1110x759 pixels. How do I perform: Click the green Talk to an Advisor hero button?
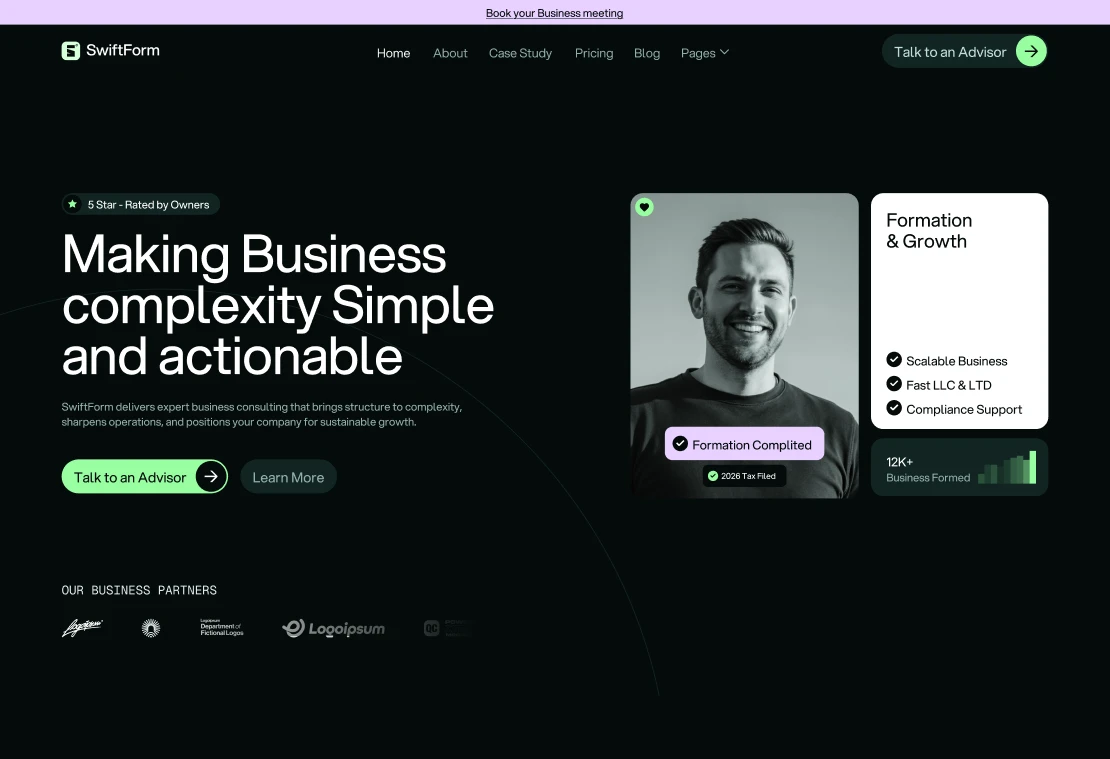tap(144, 476)
